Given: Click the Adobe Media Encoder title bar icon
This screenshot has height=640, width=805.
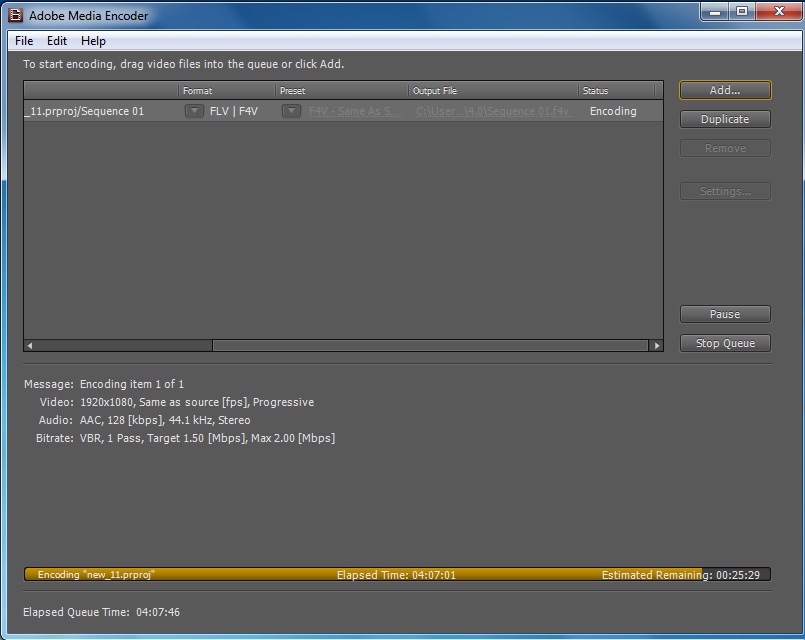Looking at the screenshot, I should click(x=15, y=15).
